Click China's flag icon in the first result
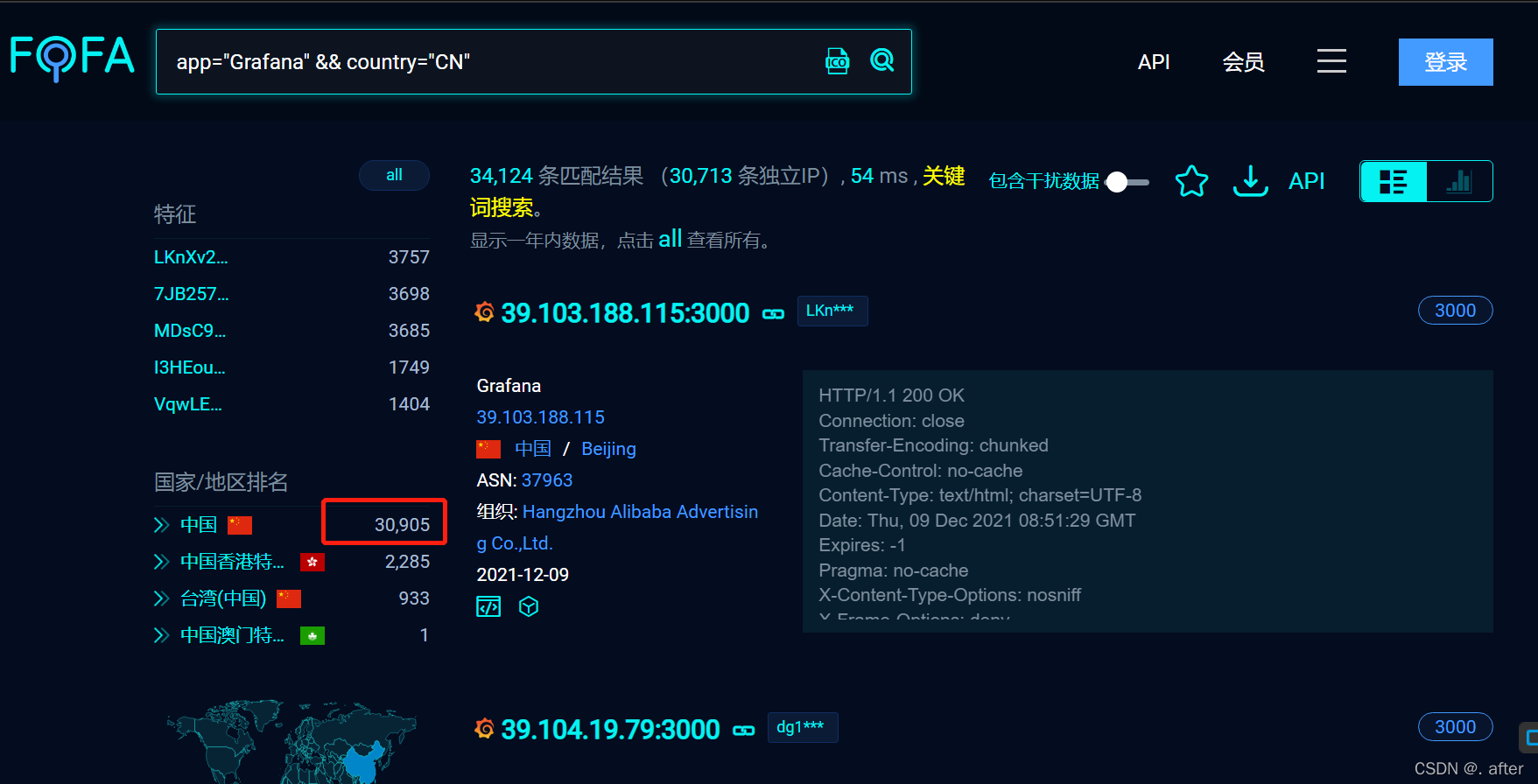The image size is (1538, 784). [x=488, y=449]
